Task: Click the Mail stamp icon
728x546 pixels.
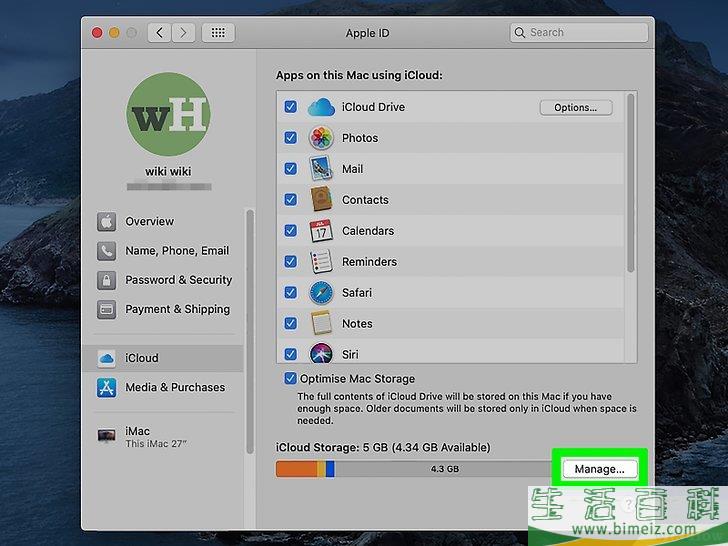Action: [321, 169]
